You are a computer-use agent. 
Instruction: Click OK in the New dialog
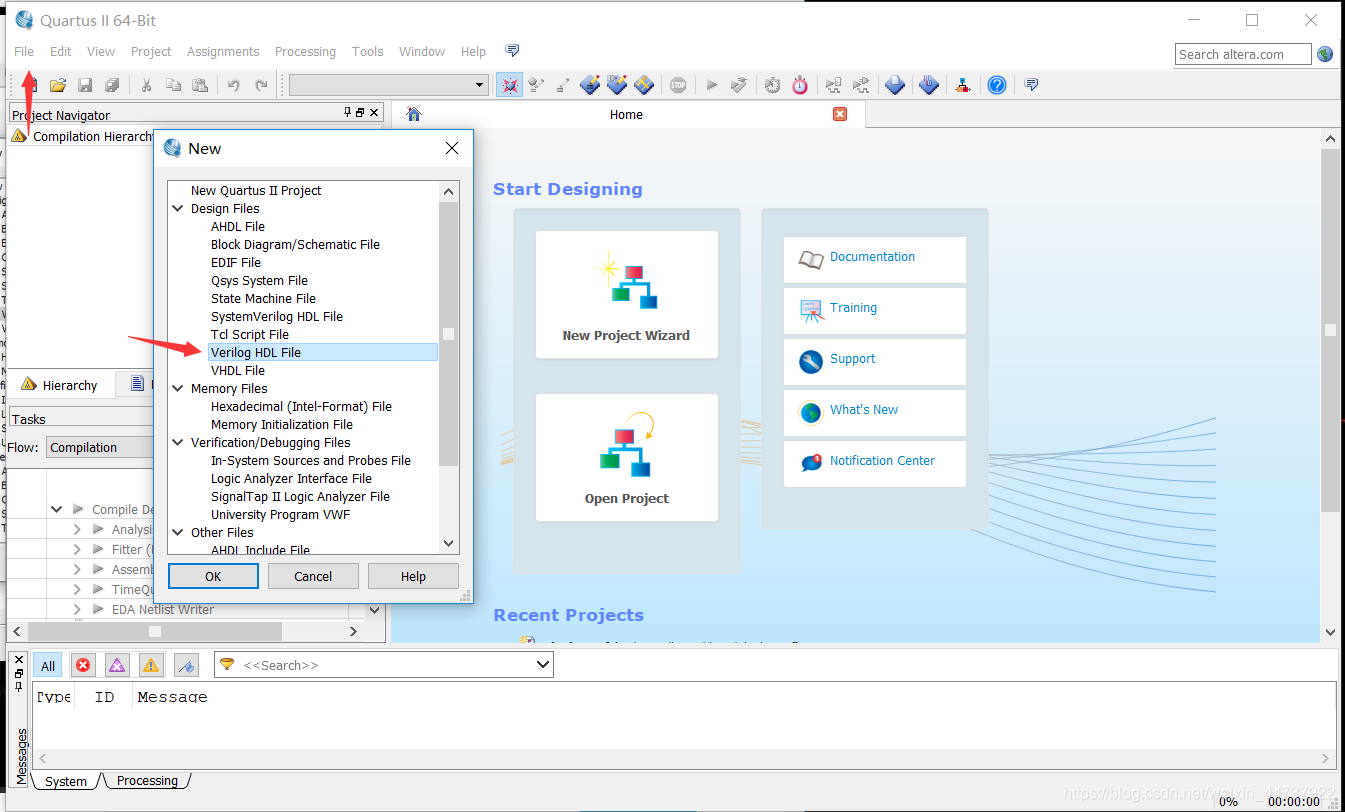pyautogui.click(x=213, y=576)
